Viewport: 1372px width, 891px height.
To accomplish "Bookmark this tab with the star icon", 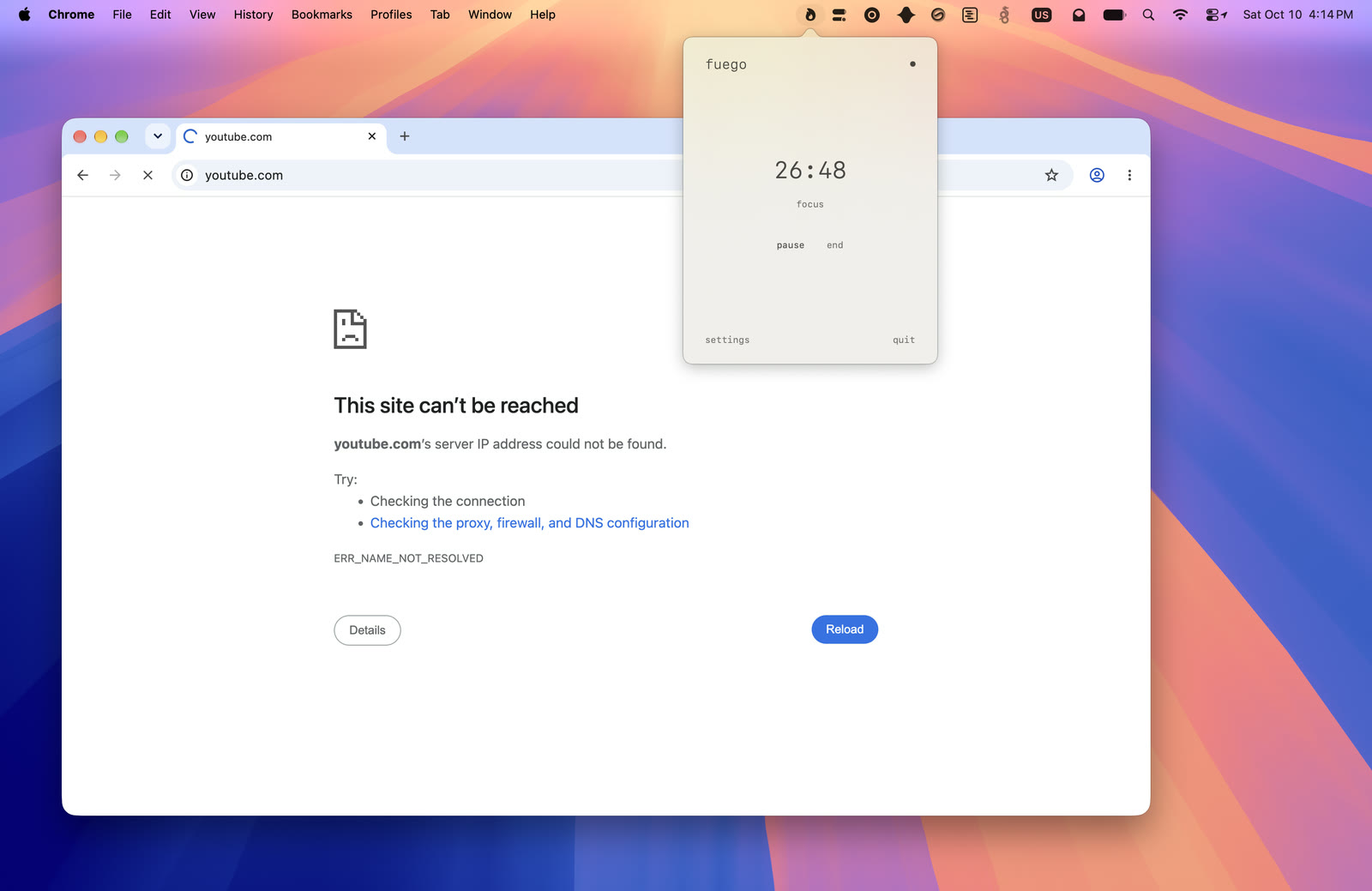I will (1051, 175).
